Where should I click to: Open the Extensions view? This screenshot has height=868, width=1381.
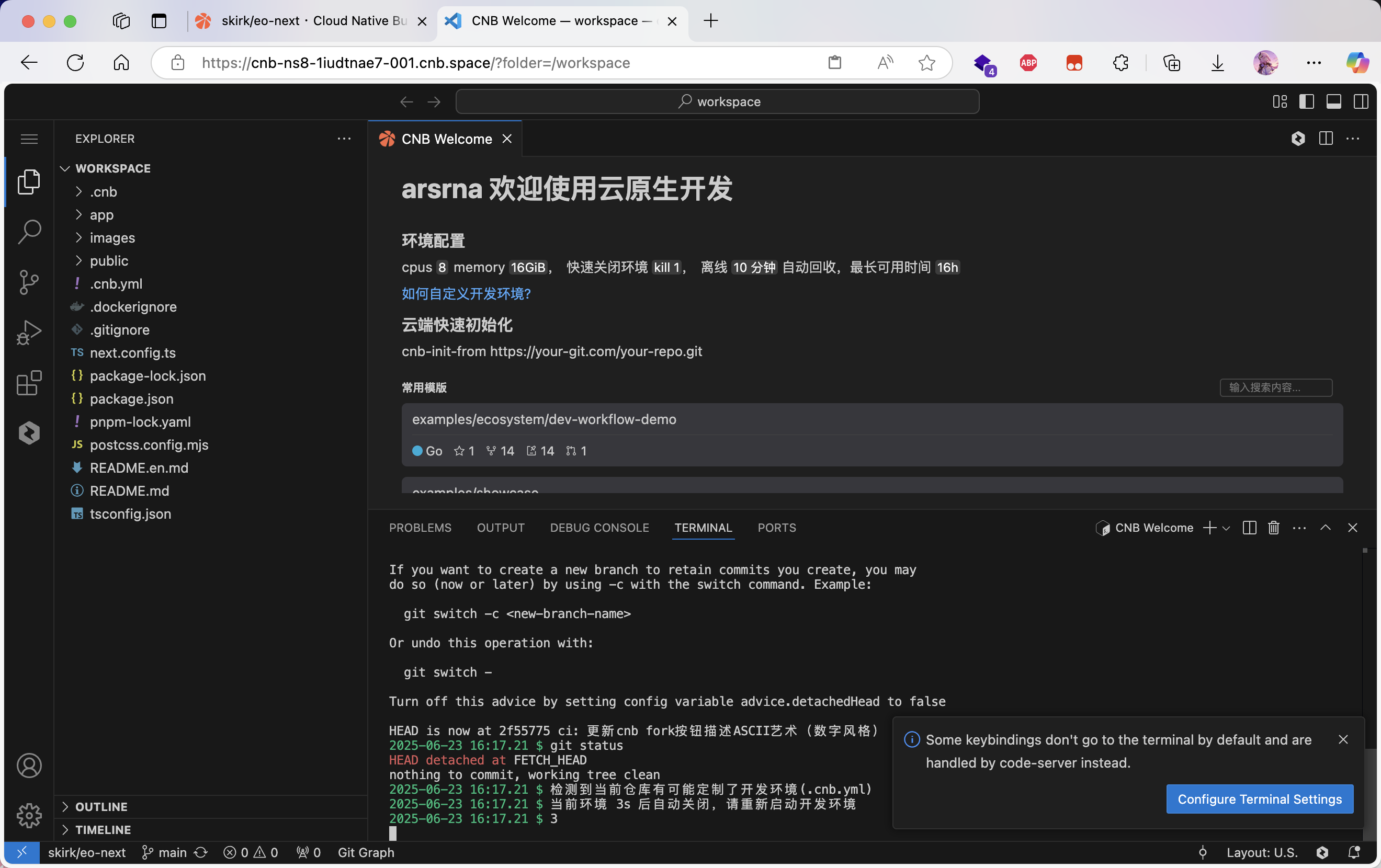click(x=29, y=383)
